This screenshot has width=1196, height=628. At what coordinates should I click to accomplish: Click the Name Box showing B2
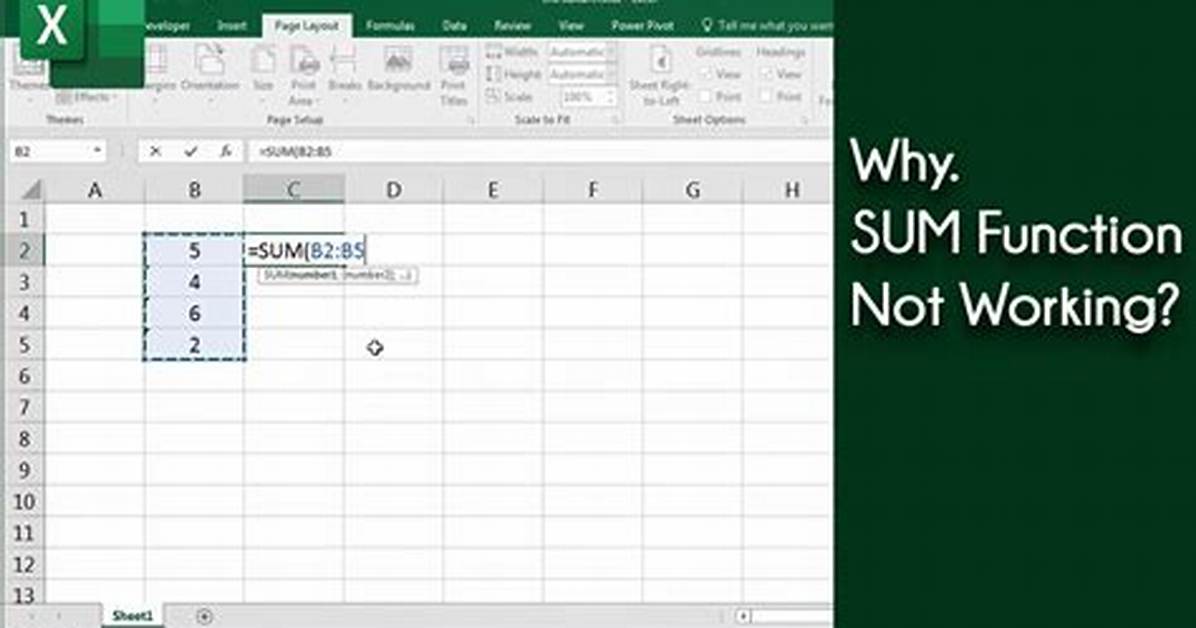(x=49, y=151)
